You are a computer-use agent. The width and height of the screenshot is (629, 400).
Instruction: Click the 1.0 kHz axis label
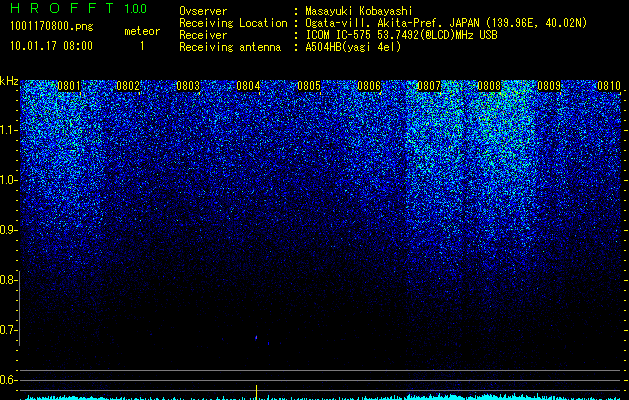point(8,180)
